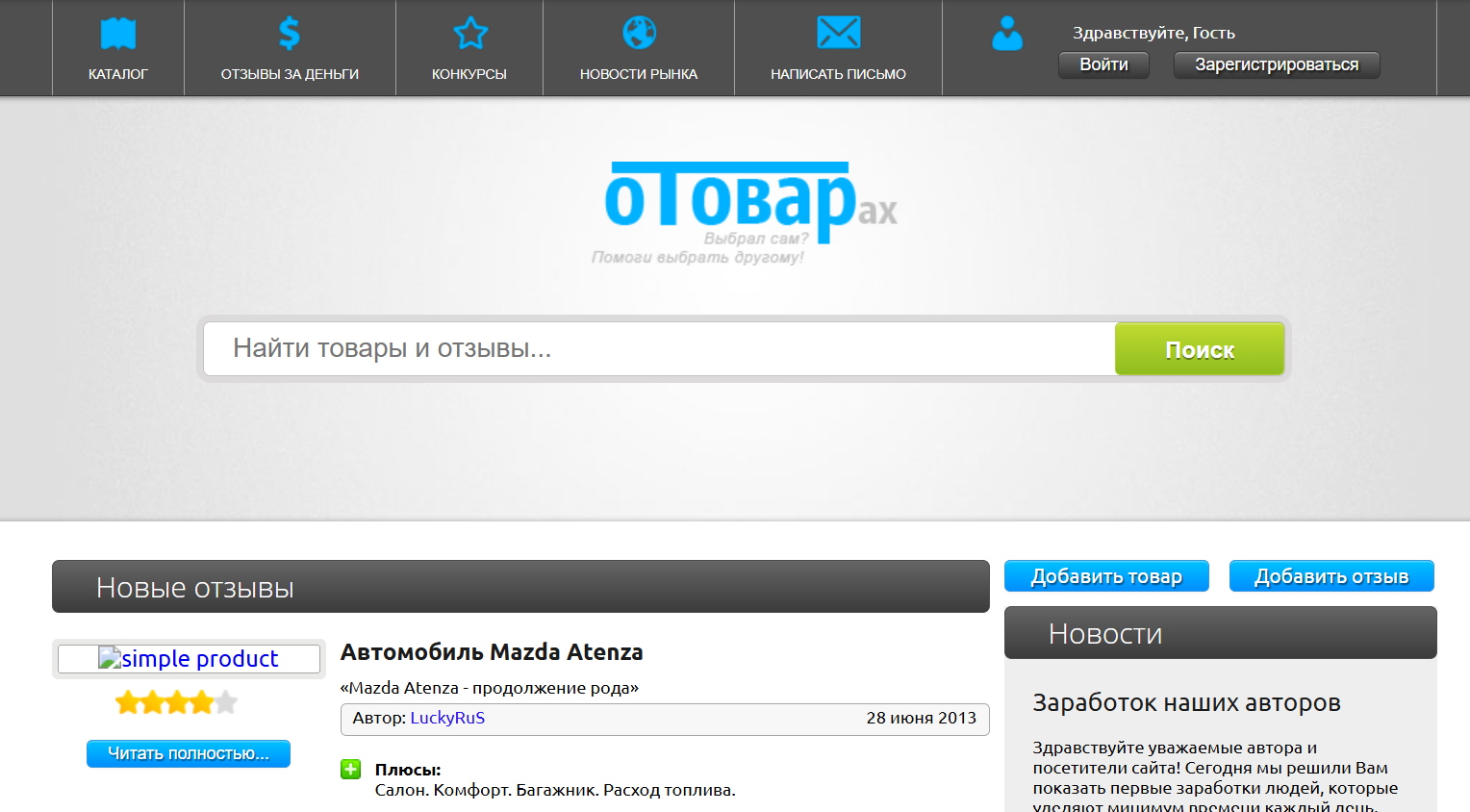The width and height of the screenshot is (1470, 812).
Task: Click the envelope icon to write a letter
Action: pos(838,33)
